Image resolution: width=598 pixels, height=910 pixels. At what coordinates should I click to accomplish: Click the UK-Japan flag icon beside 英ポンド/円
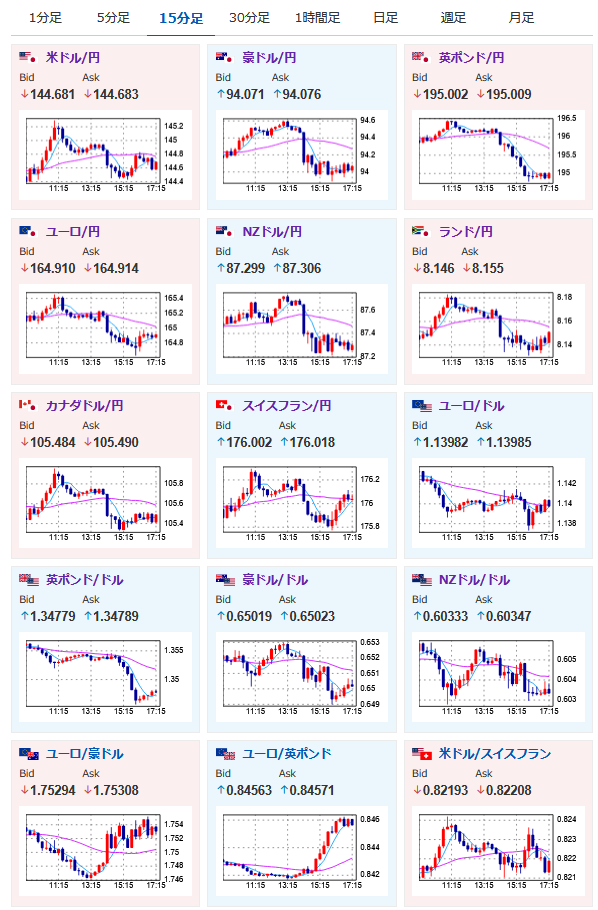pyautogui.click(x=420, y=57)
